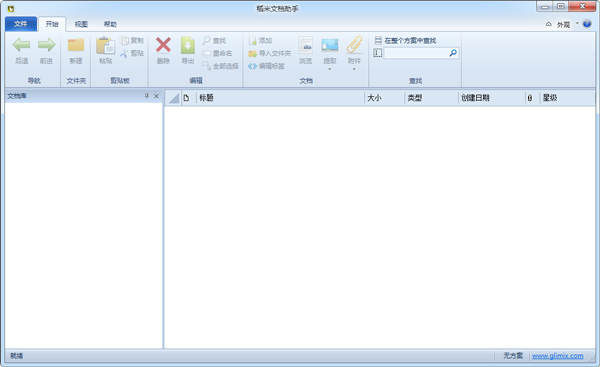600x367 pixels.
Task: Sort the list by the 类型 column
Action: (431, 98)
